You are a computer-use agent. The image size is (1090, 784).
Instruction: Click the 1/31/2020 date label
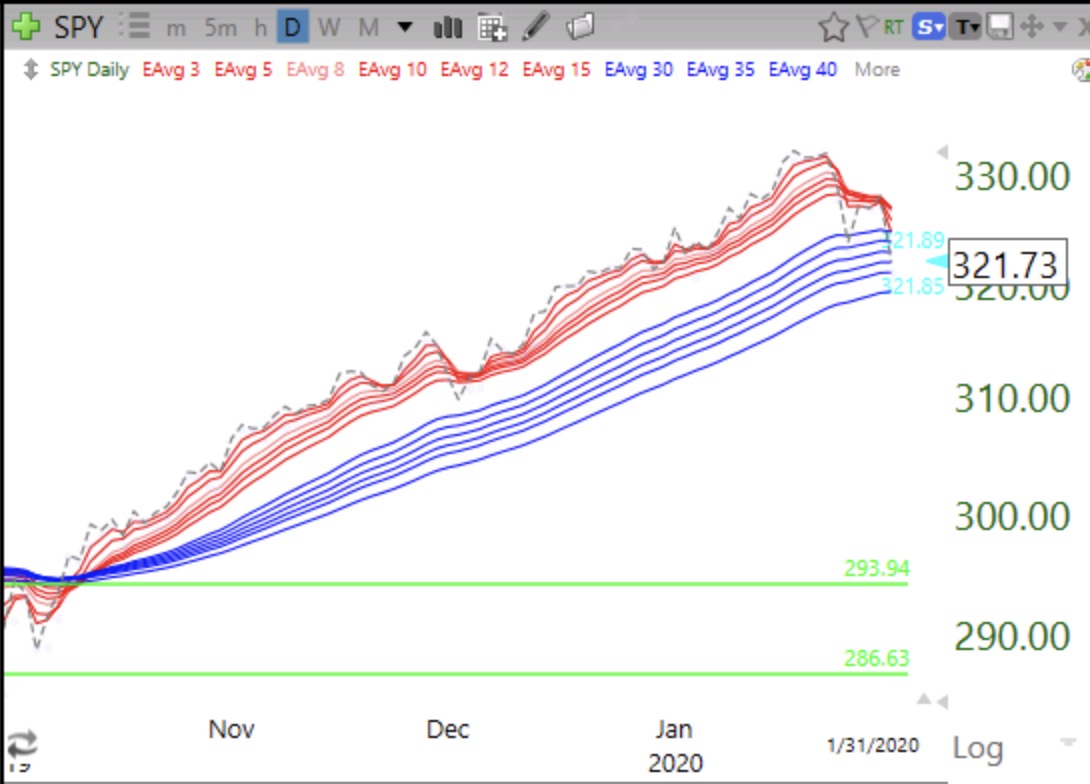(x=872, y=745)
